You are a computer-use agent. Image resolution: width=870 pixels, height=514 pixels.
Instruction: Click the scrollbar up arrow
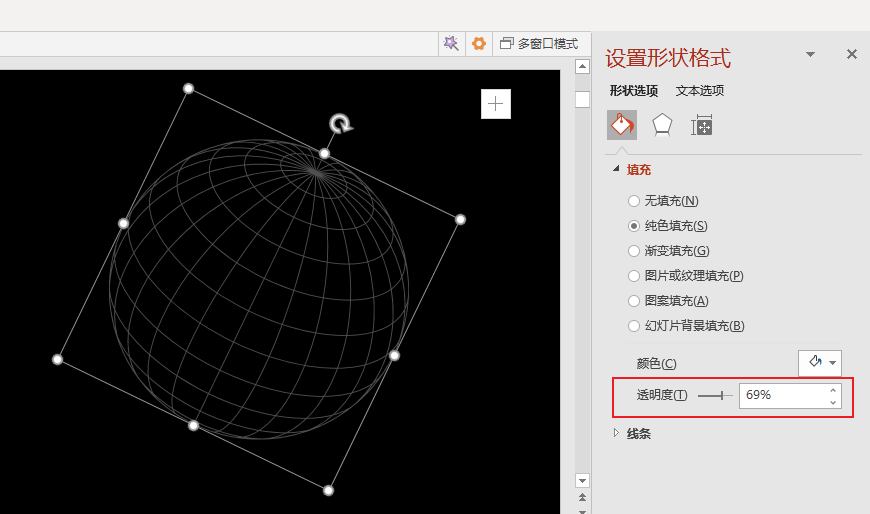(x=582, y=67)
